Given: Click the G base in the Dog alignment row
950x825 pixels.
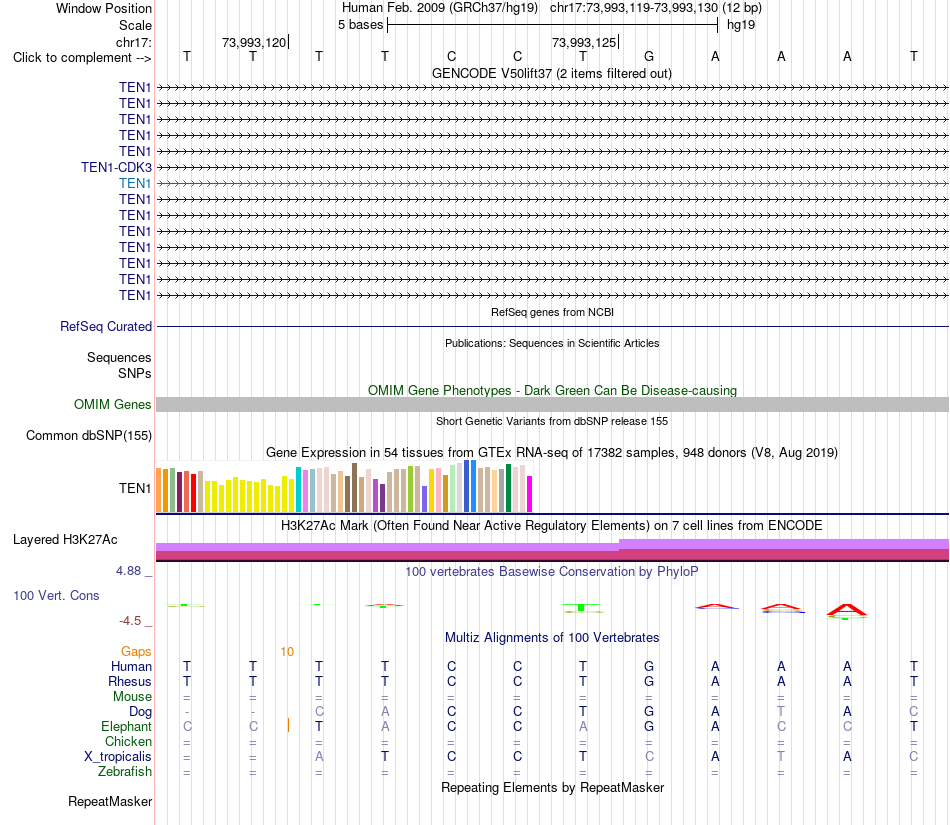Looking at the screenshot, I should 649,711.
